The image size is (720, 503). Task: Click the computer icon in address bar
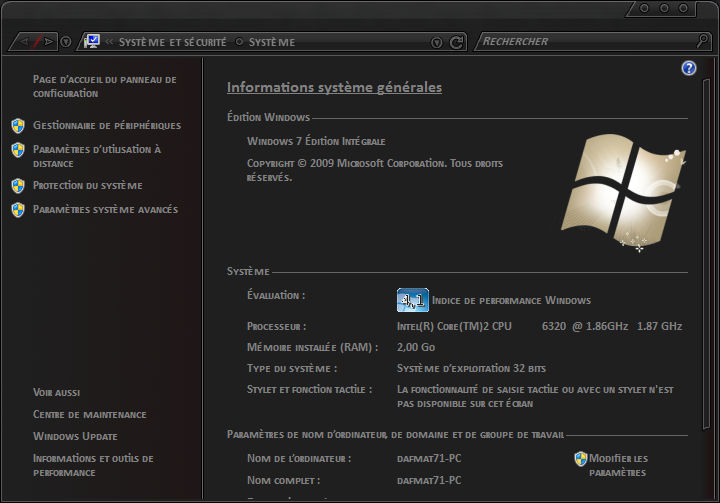92,41
